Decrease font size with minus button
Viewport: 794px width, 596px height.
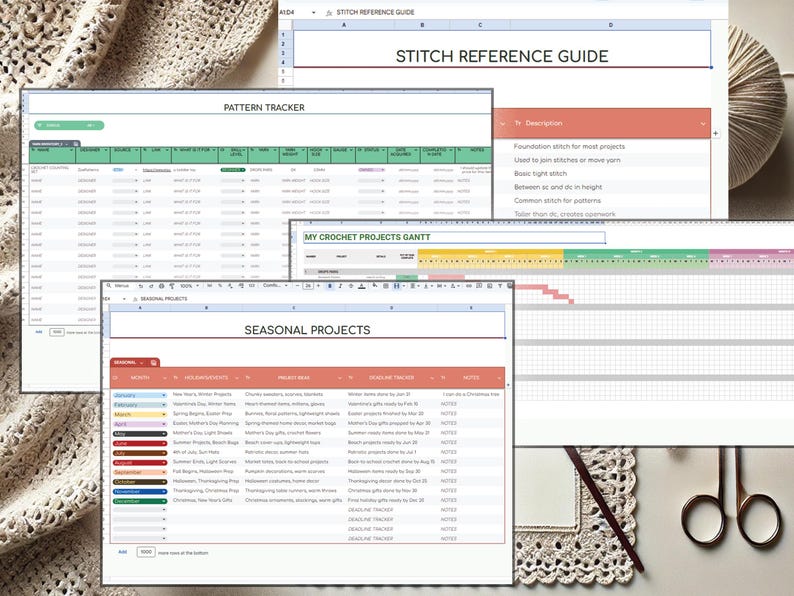tap(297, 286)
